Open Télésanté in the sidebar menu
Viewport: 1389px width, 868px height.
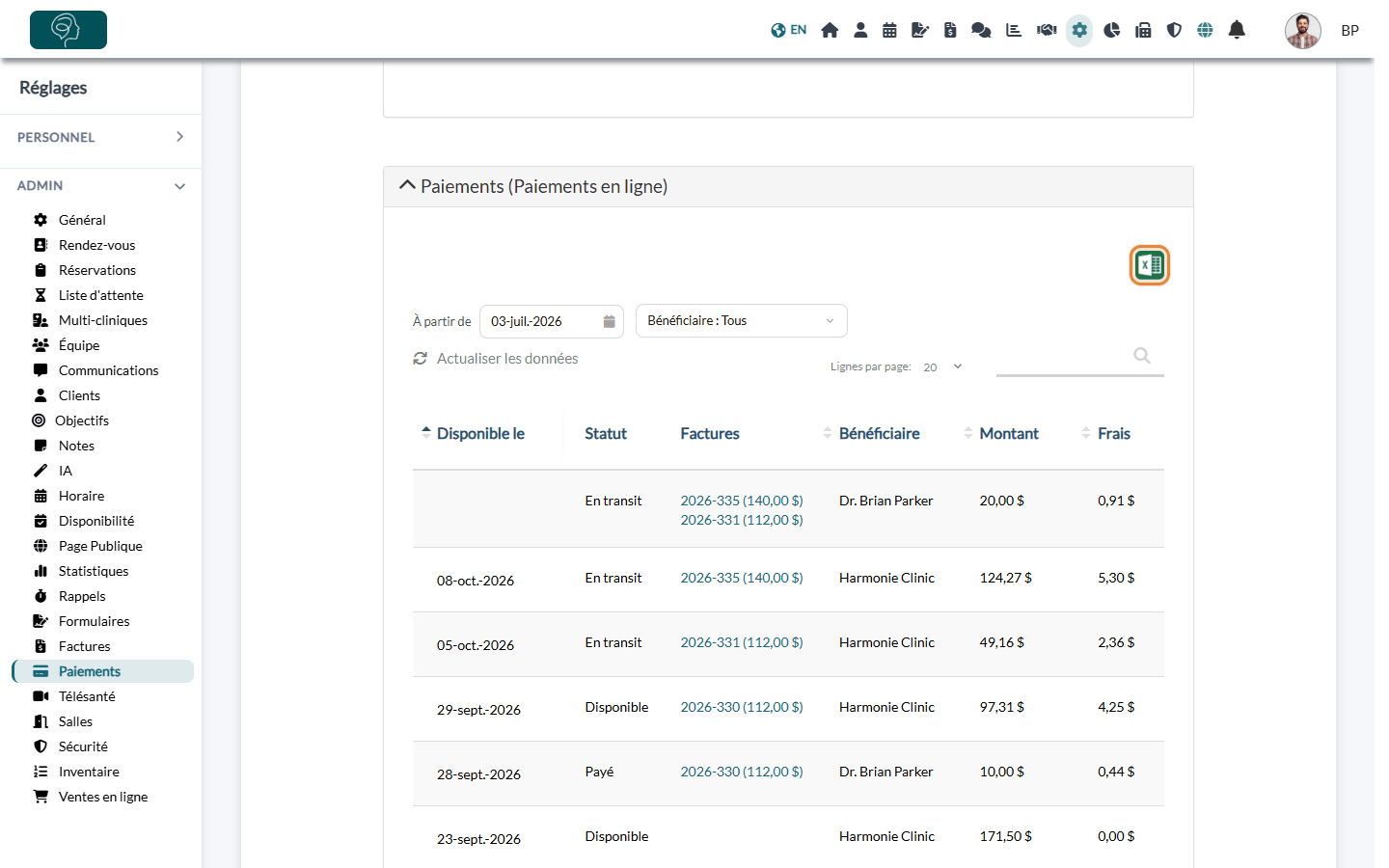click(x=87, y=696)
